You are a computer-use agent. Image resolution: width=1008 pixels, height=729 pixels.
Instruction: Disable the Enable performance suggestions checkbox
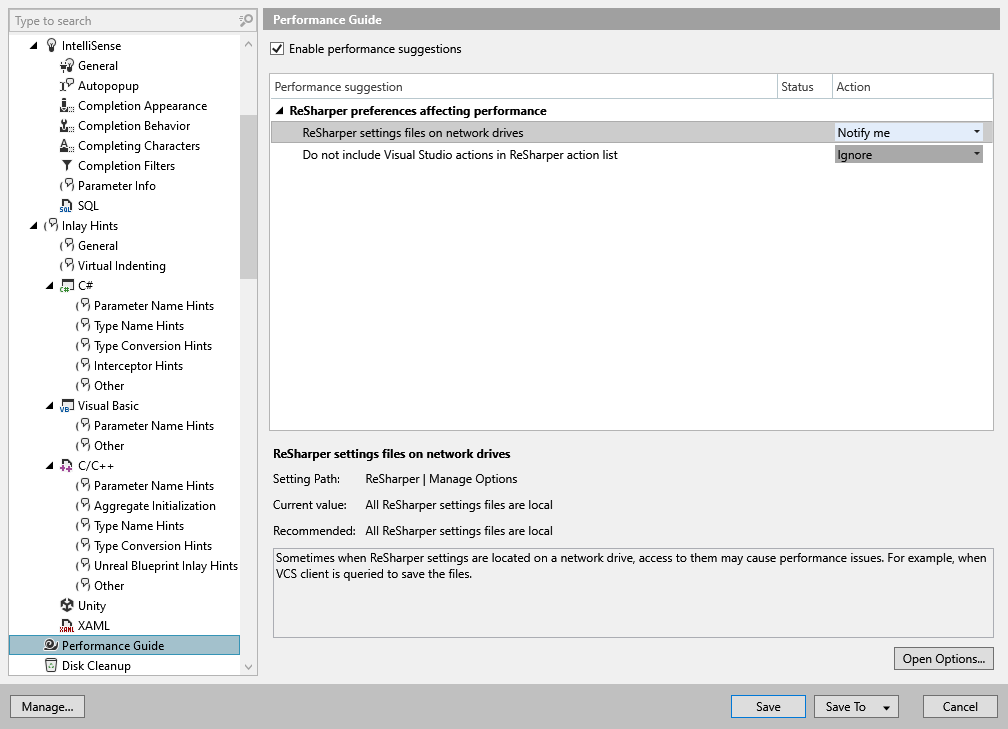(x=278, y=48)
